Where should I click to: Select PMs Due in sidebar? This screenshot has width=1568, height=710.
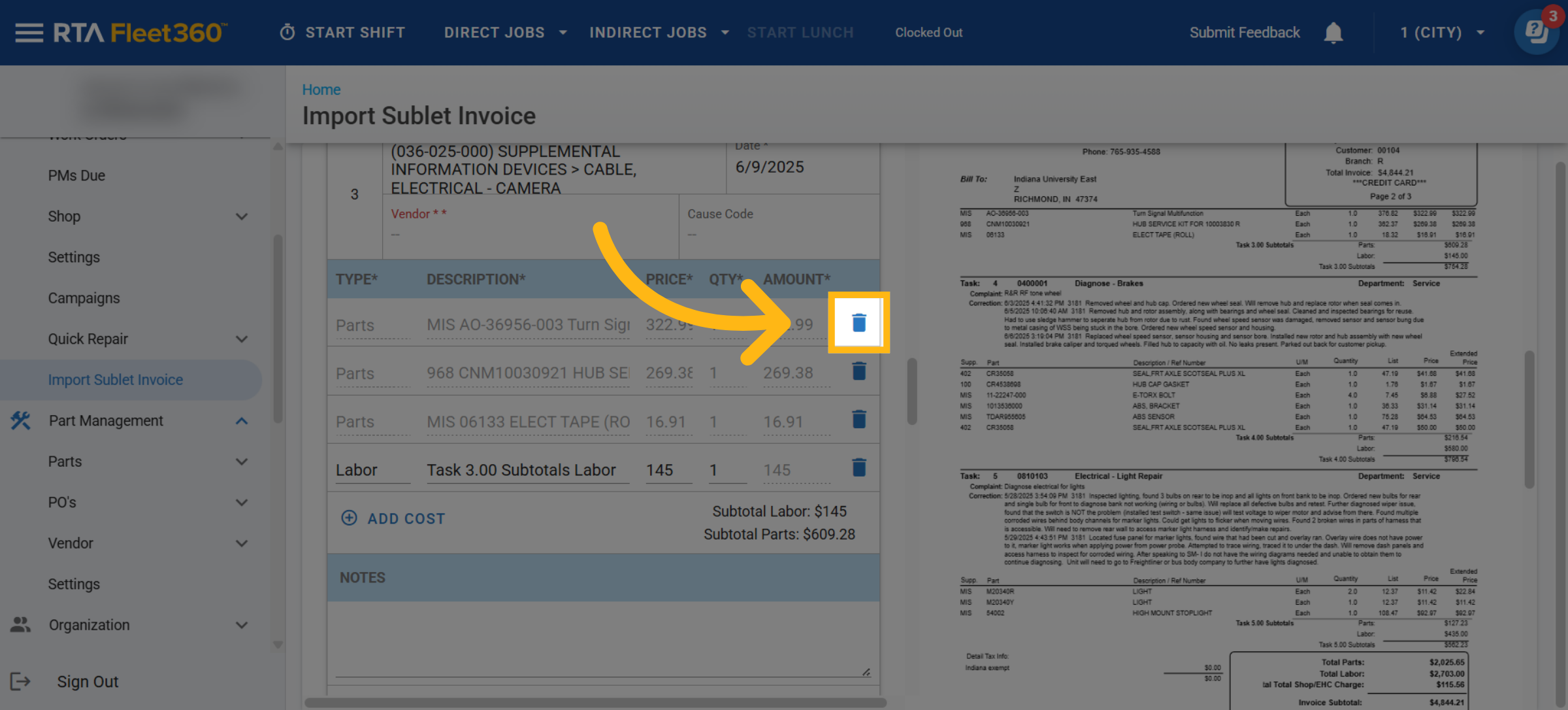click(x=76, y=176)
